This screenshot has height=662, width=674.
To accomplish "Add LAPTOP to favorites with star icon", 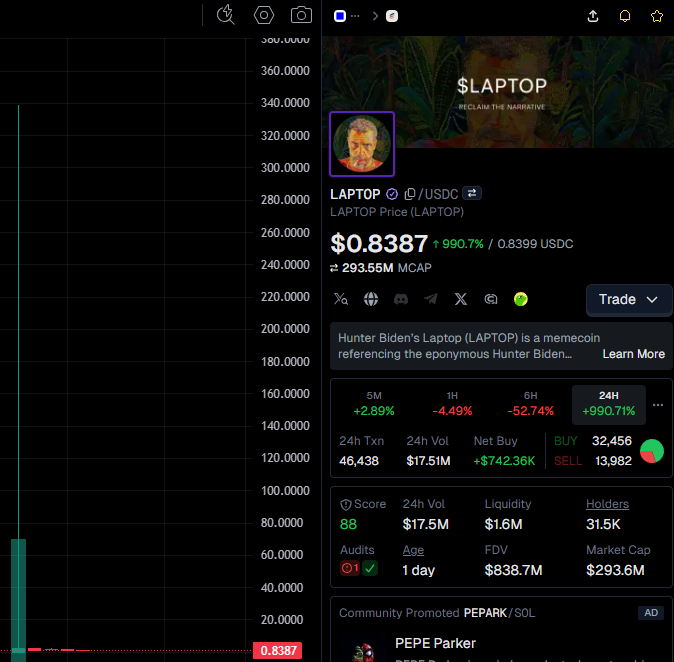I will (657, 16).
